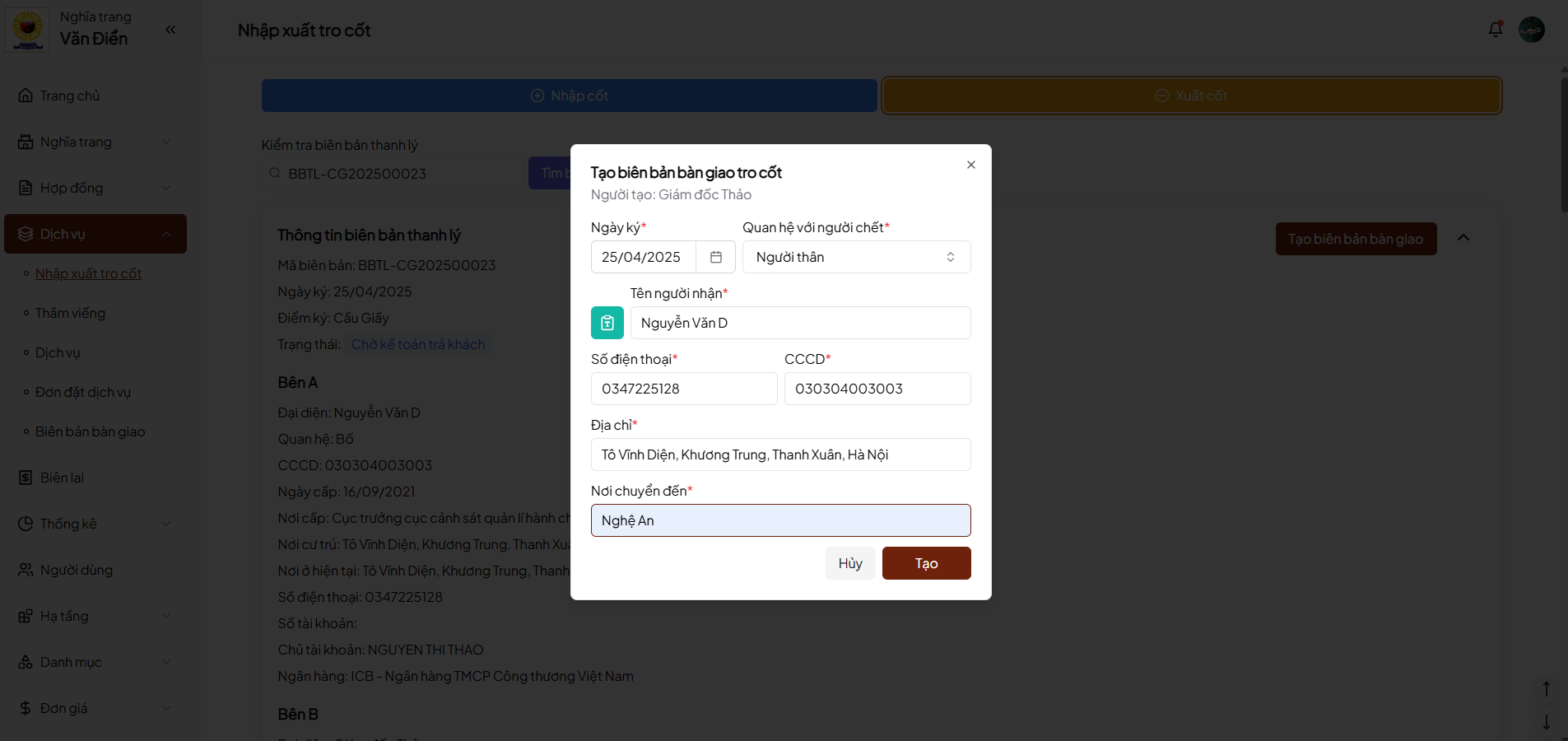Click the Trang chủ home icon
The height and width of the screenshot is (741, 1568).
coord(26,96)
